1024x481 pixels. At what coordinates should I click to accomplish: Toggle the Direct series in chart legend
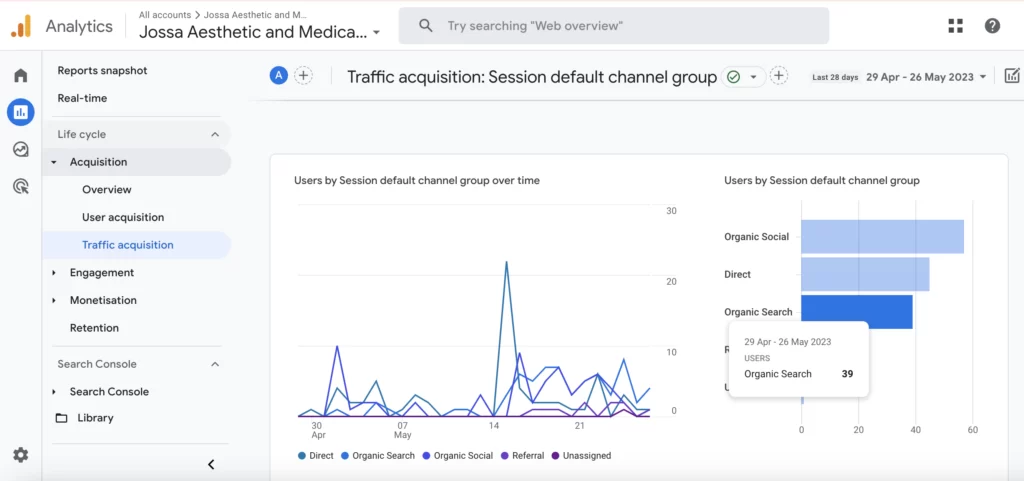click(316, 456)
